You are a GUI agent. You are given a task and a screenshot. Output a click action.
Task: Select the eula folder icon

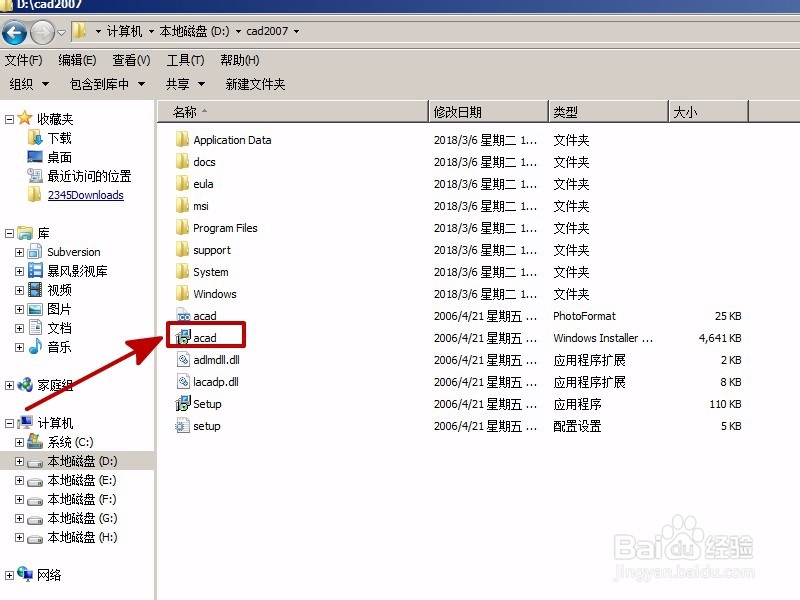(182, 183)
